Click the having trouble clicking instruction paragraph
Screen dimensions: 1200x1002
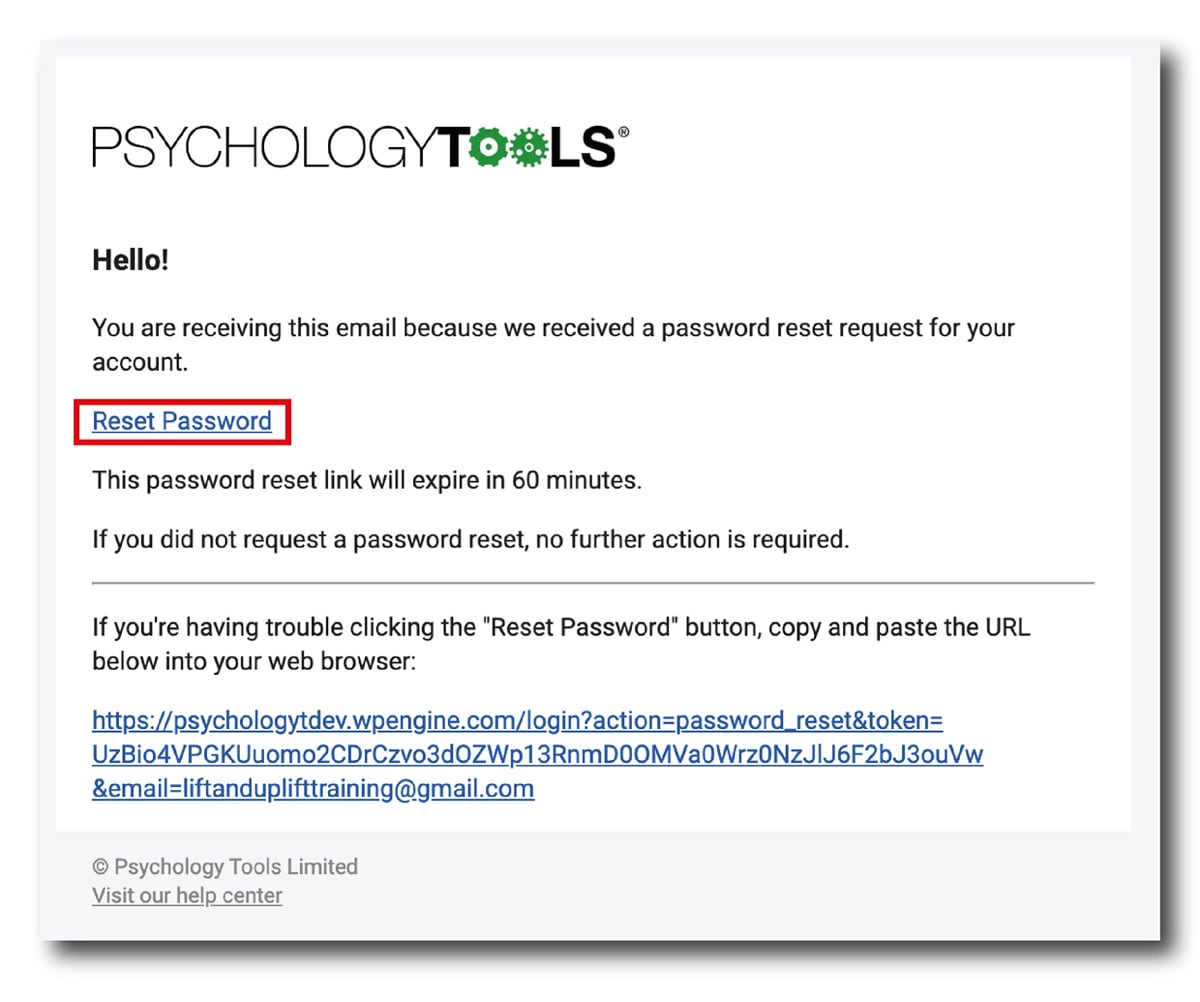[x=561, y=644]
